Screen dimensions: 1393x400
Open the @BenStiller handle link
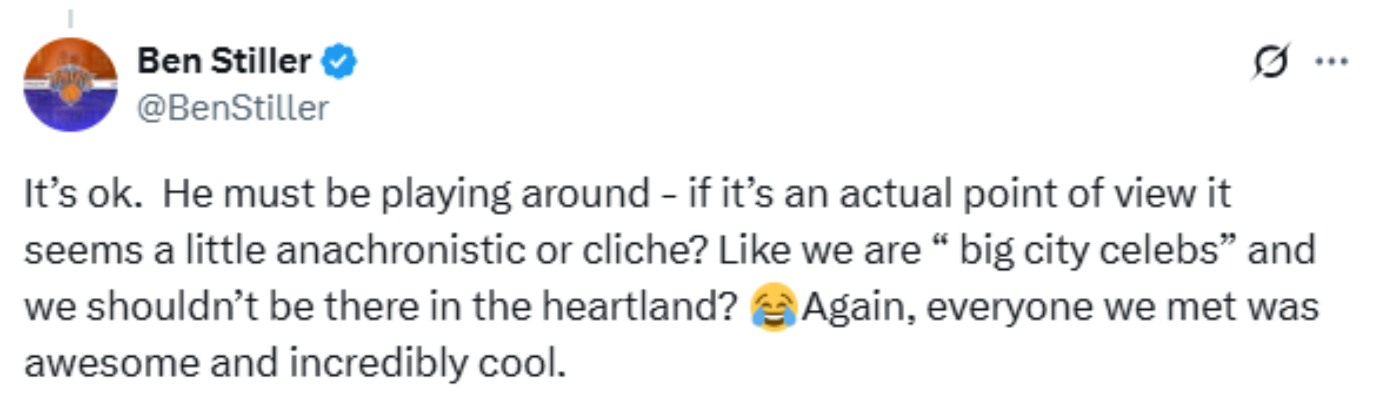[232, 107]
